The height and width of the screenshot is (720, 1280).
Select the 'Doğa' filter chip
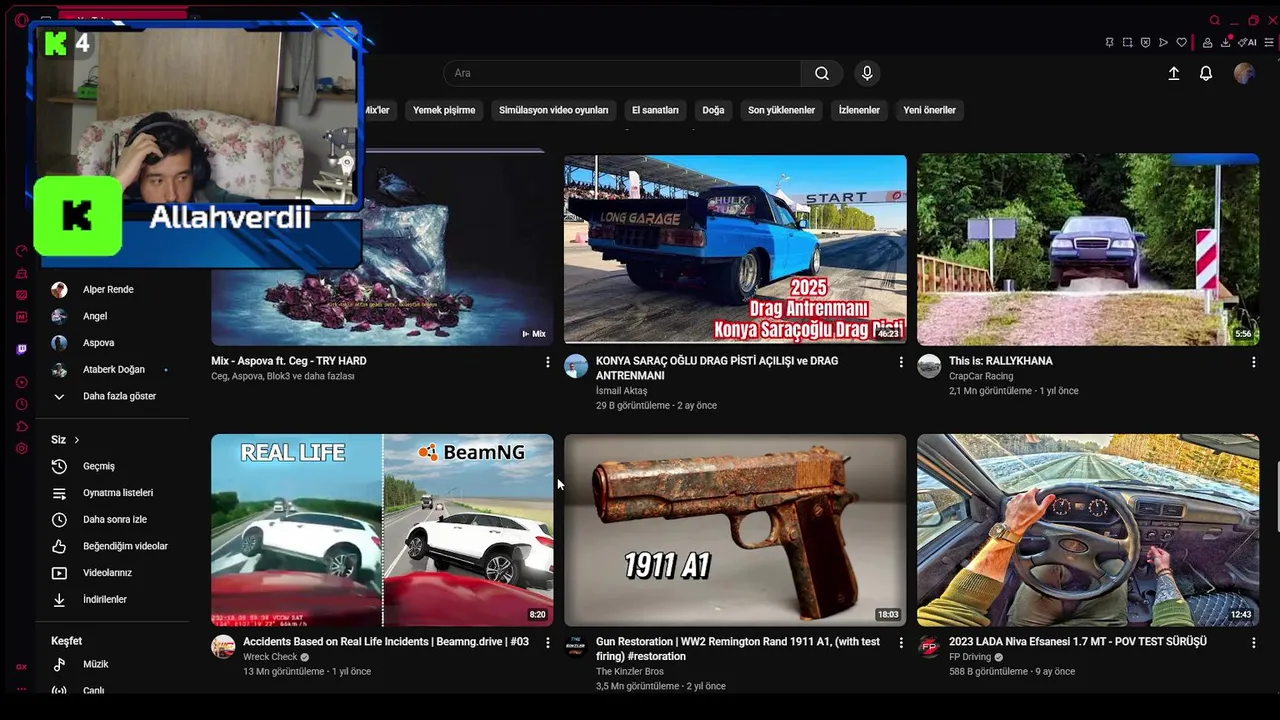point(713,110)
